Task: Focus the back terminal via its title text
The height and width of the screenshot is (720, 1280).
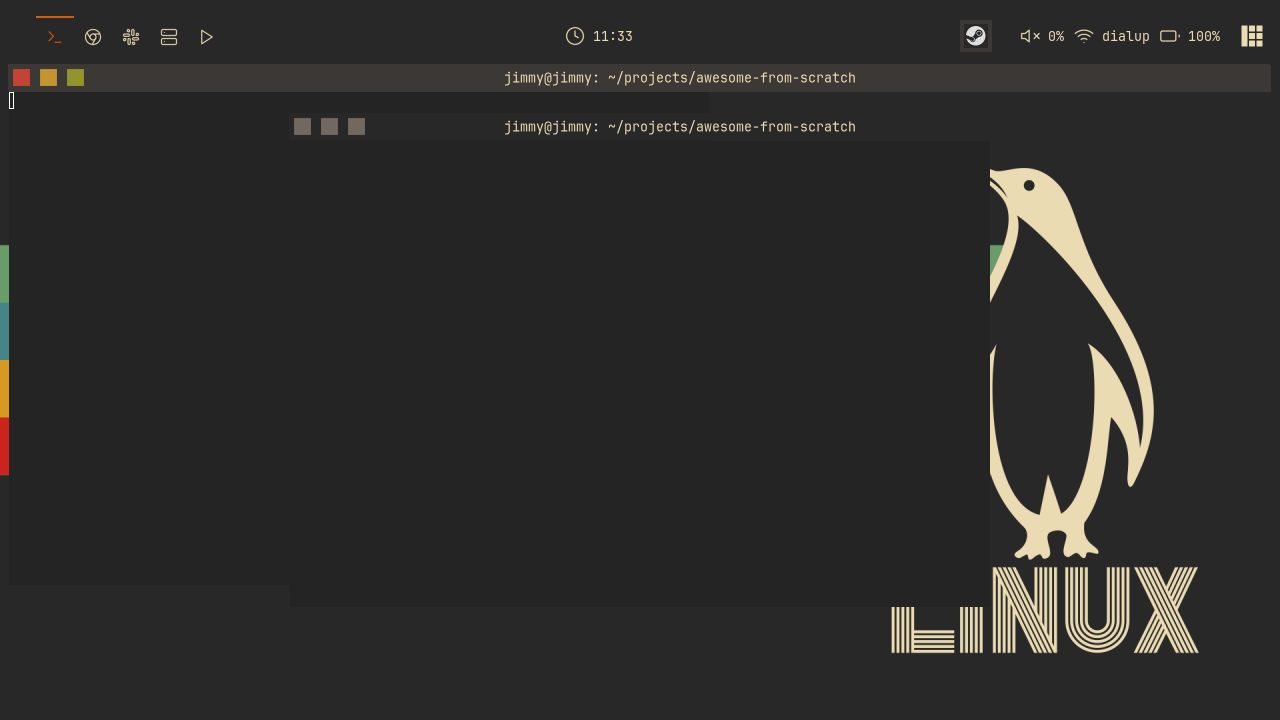Action: (680, 78)
